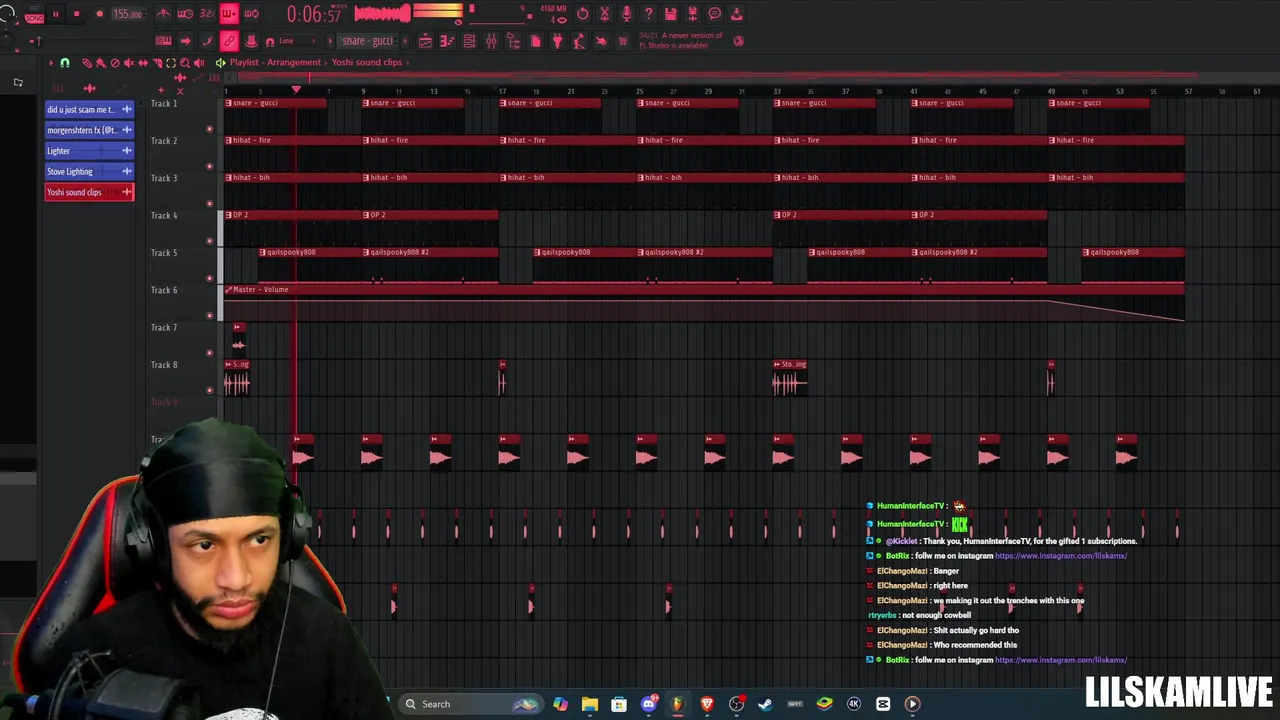Screen dimensions: 1280x720
Task: Click the newer version of FL Studio notice
Action: pyautogui.click(x=680, y=41)
